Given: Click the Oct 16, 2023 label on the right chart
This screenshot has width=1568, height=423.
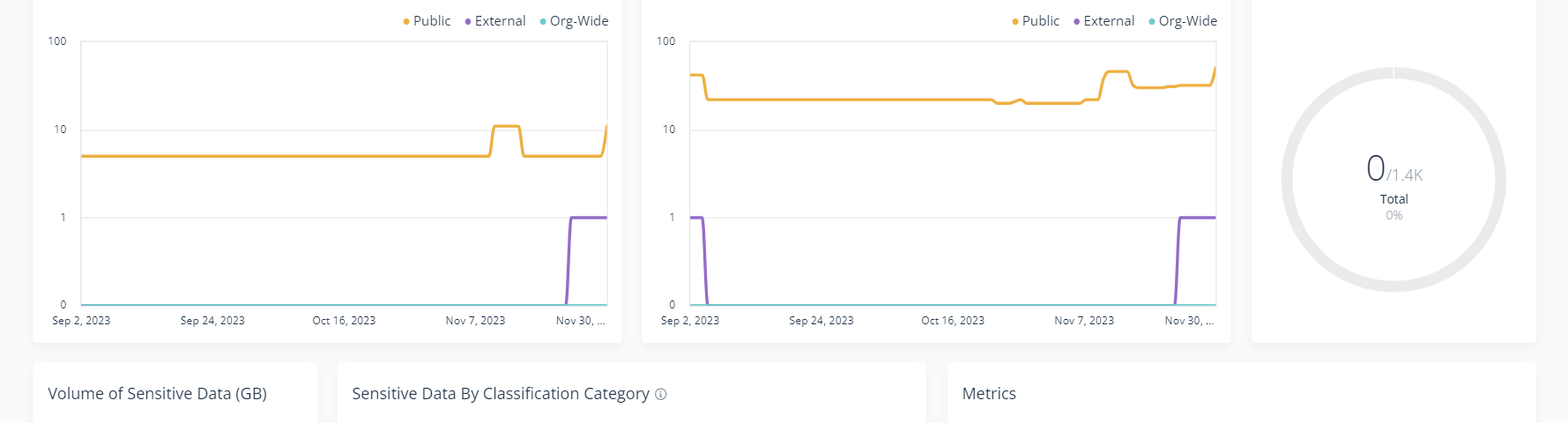Looking at the screenshot, I should [953, 321].
